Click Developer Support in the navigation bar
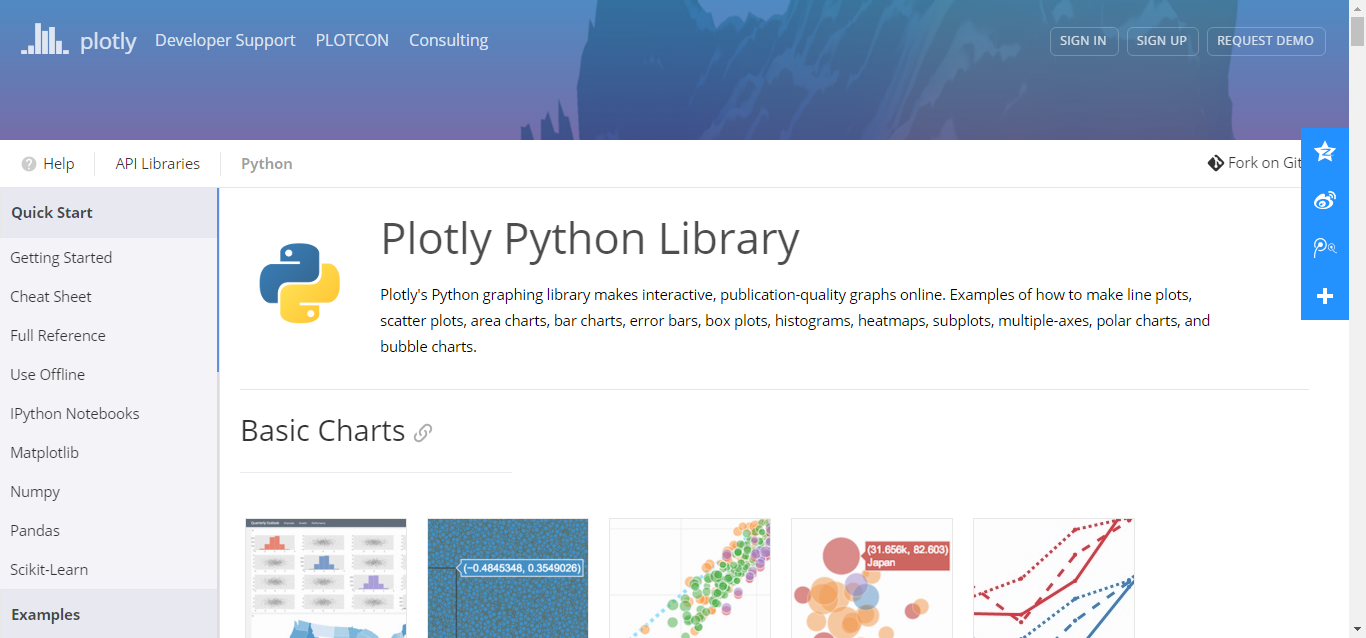 [x=225, y=40]
